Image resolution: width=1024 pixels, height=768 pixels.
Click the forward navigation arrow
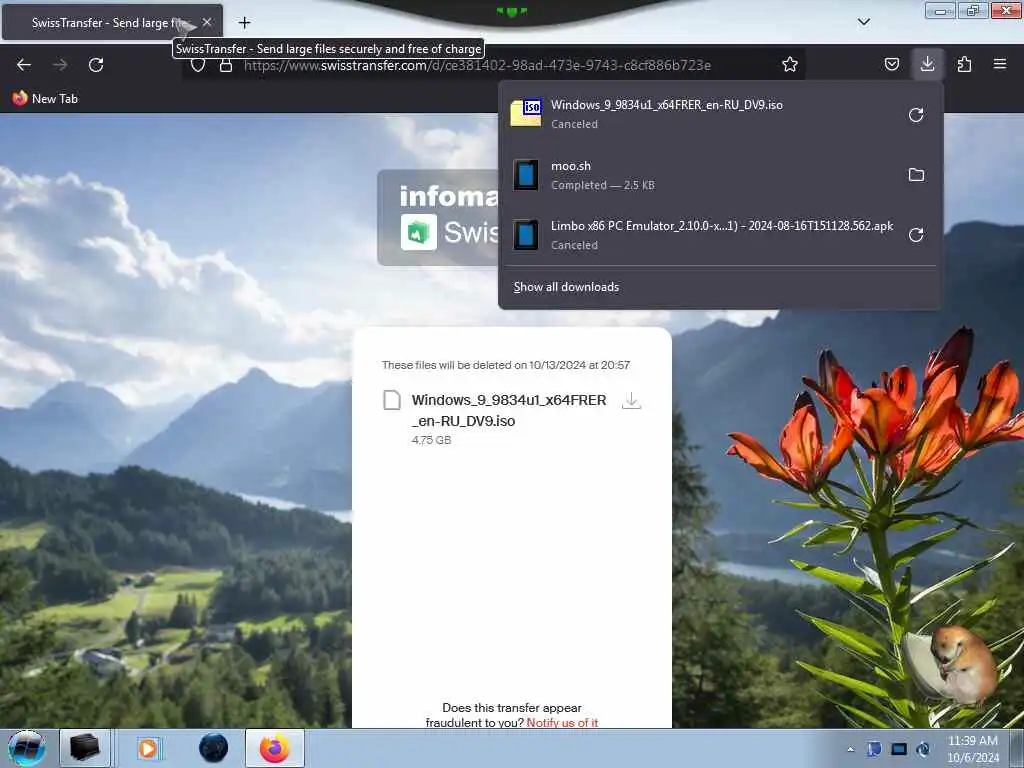pos(60,65)
